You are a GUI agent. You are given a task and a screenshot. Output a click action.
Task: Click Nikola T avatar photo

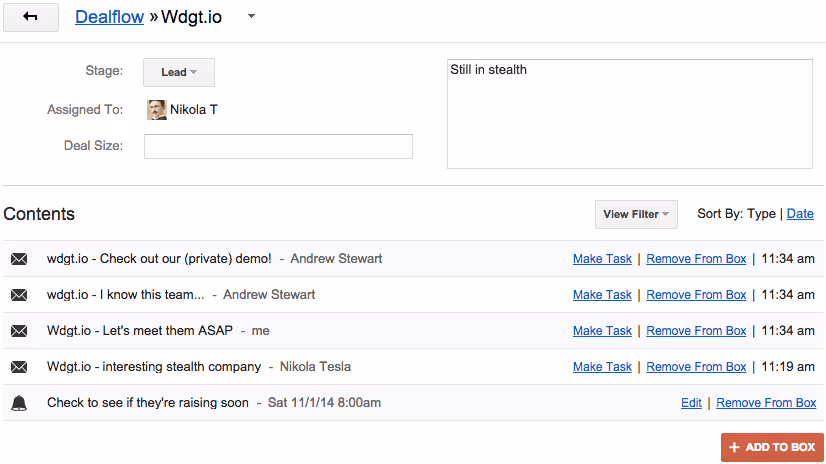(x=157, y=110)
